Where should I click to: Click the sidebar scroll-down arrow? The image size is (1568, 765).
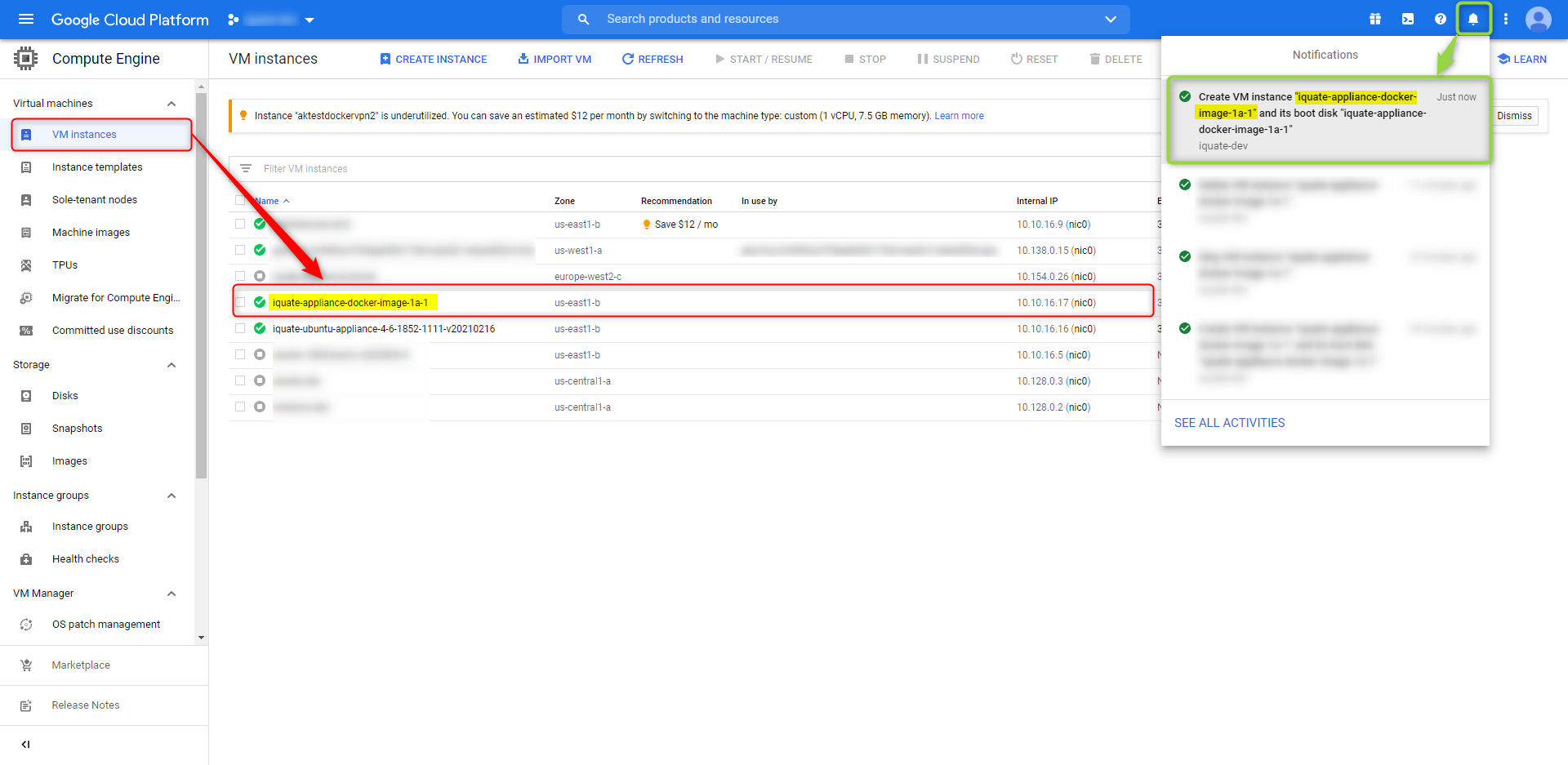(x=201, y=638)
